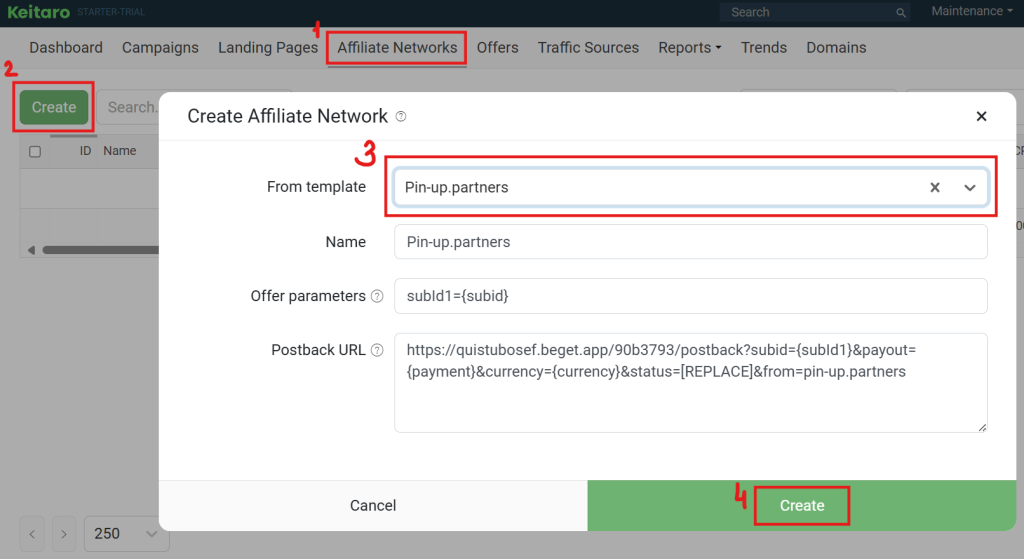Go to next page arrow

(63, 534)
